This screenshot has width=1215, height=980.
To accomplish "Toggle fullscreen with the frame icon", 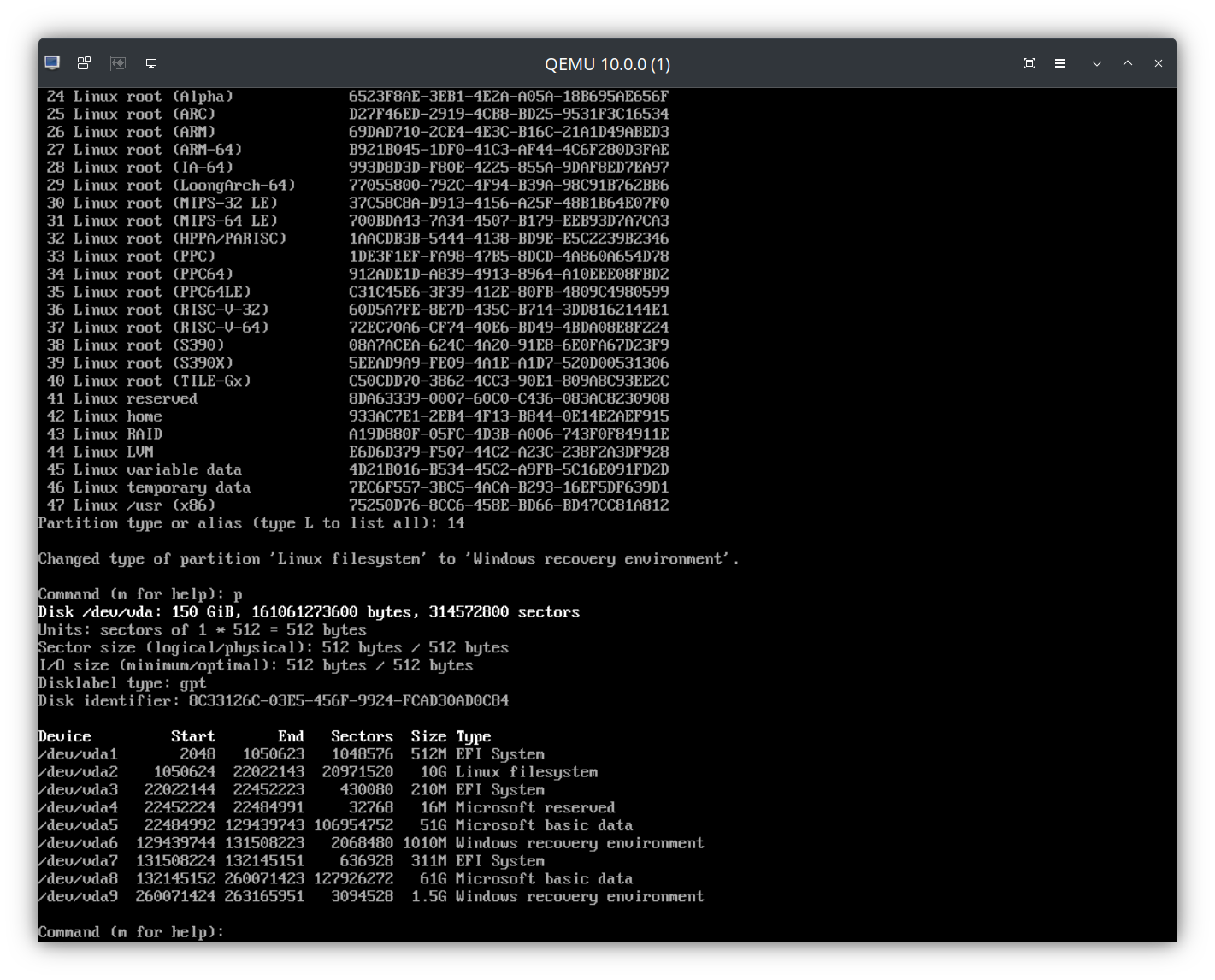I will 1029,62.
